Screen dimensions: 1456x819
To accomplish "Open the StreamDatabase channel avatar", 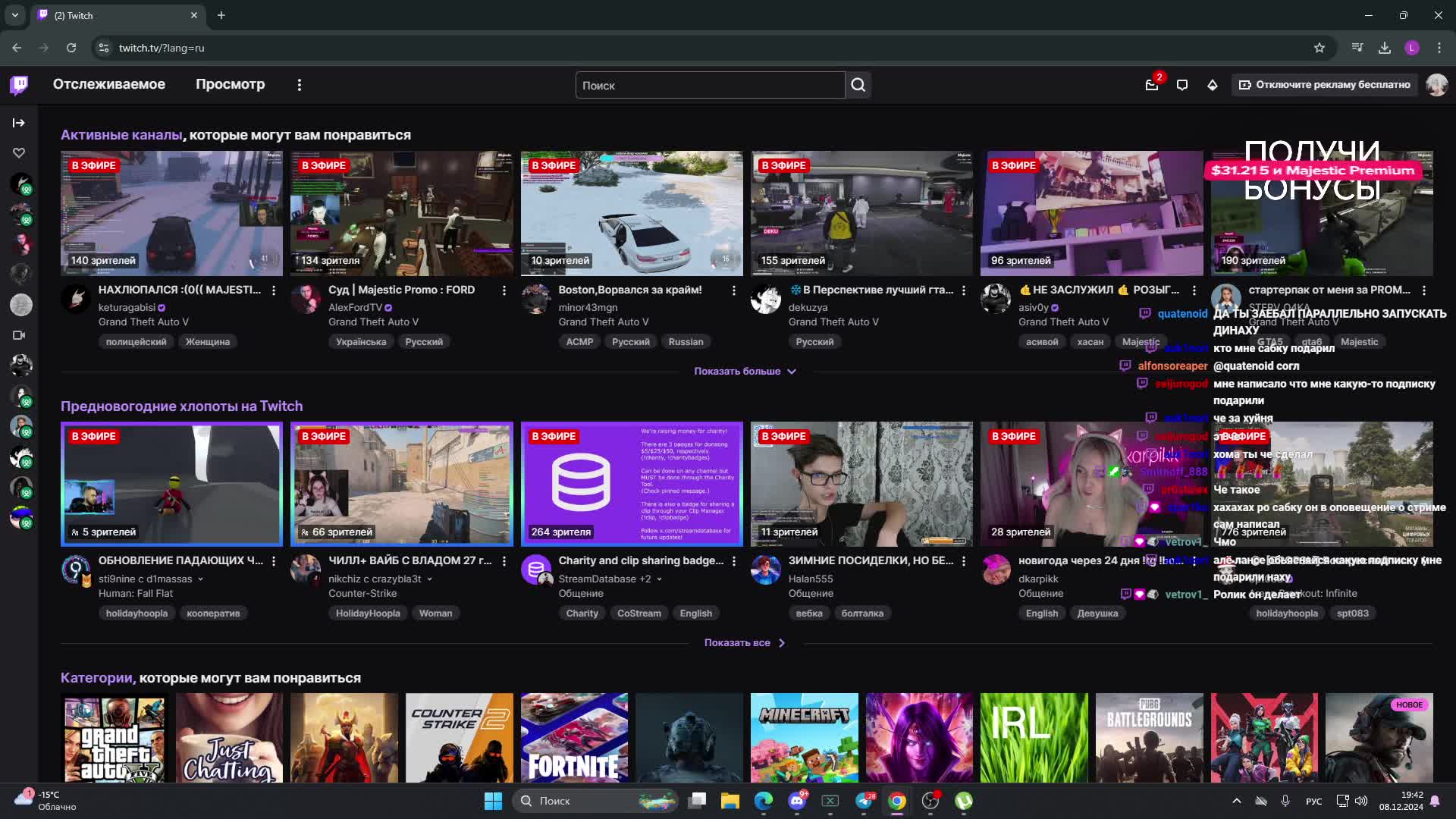I will click(536, 570).
